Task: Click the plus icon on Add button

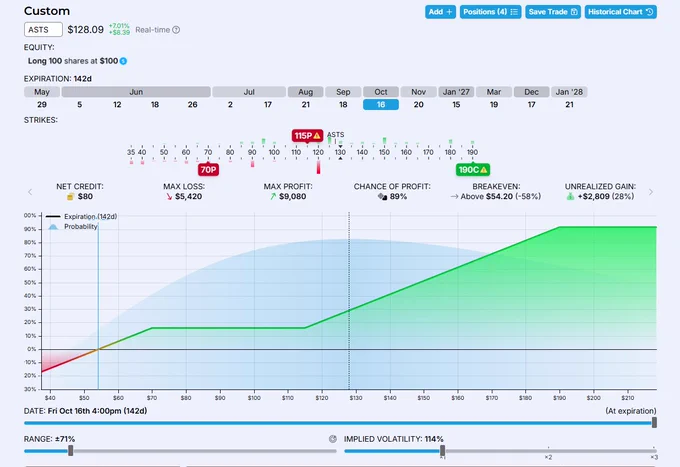Action: 449,12
